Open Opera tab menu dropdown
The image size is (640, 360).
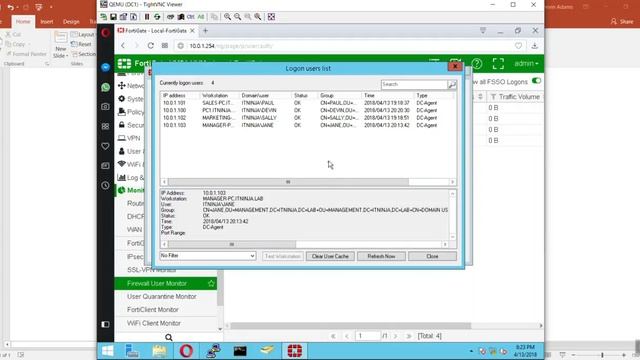483,31
